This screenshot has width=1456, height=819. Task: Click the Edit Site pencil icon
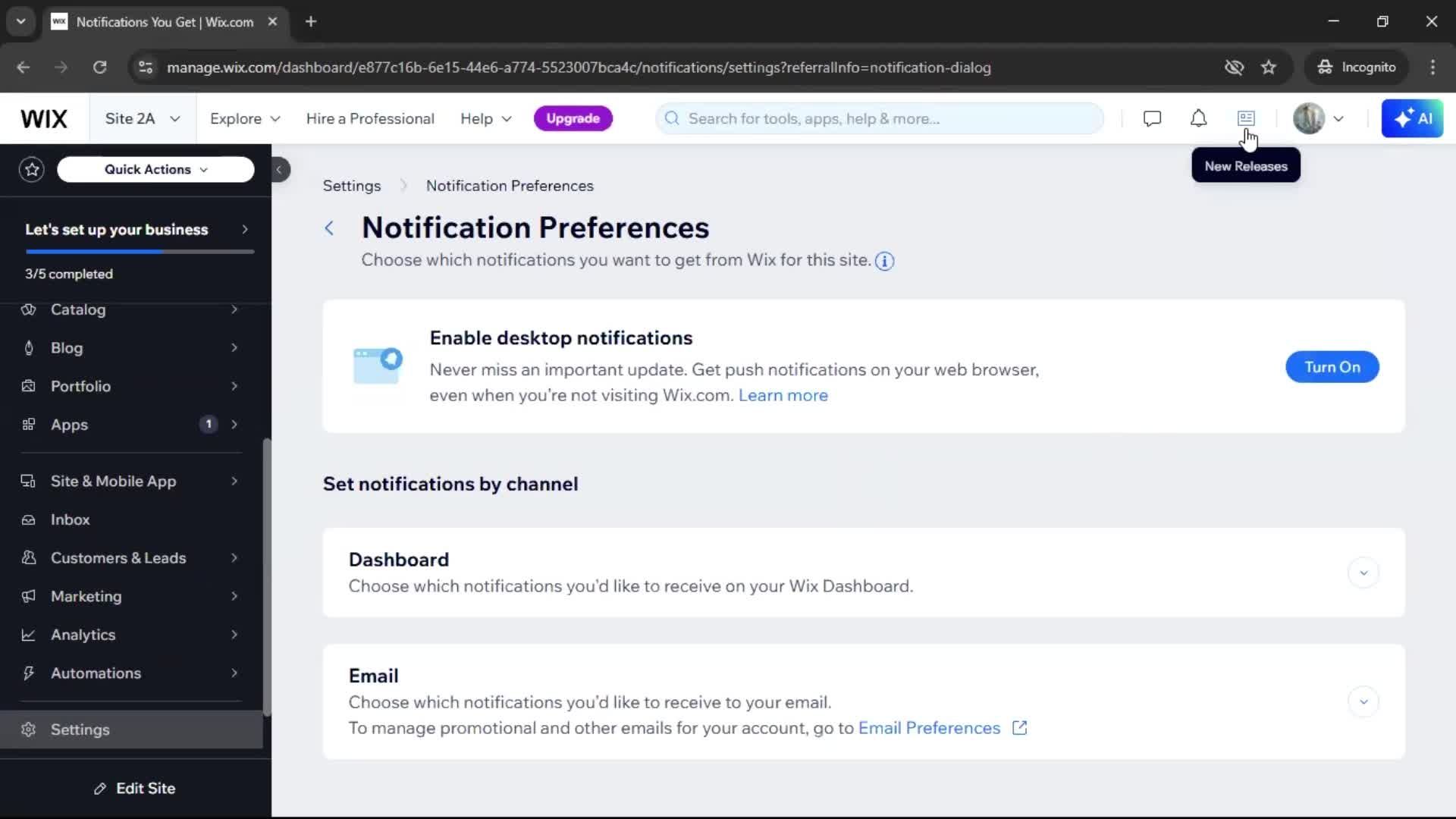coord(100,789)
